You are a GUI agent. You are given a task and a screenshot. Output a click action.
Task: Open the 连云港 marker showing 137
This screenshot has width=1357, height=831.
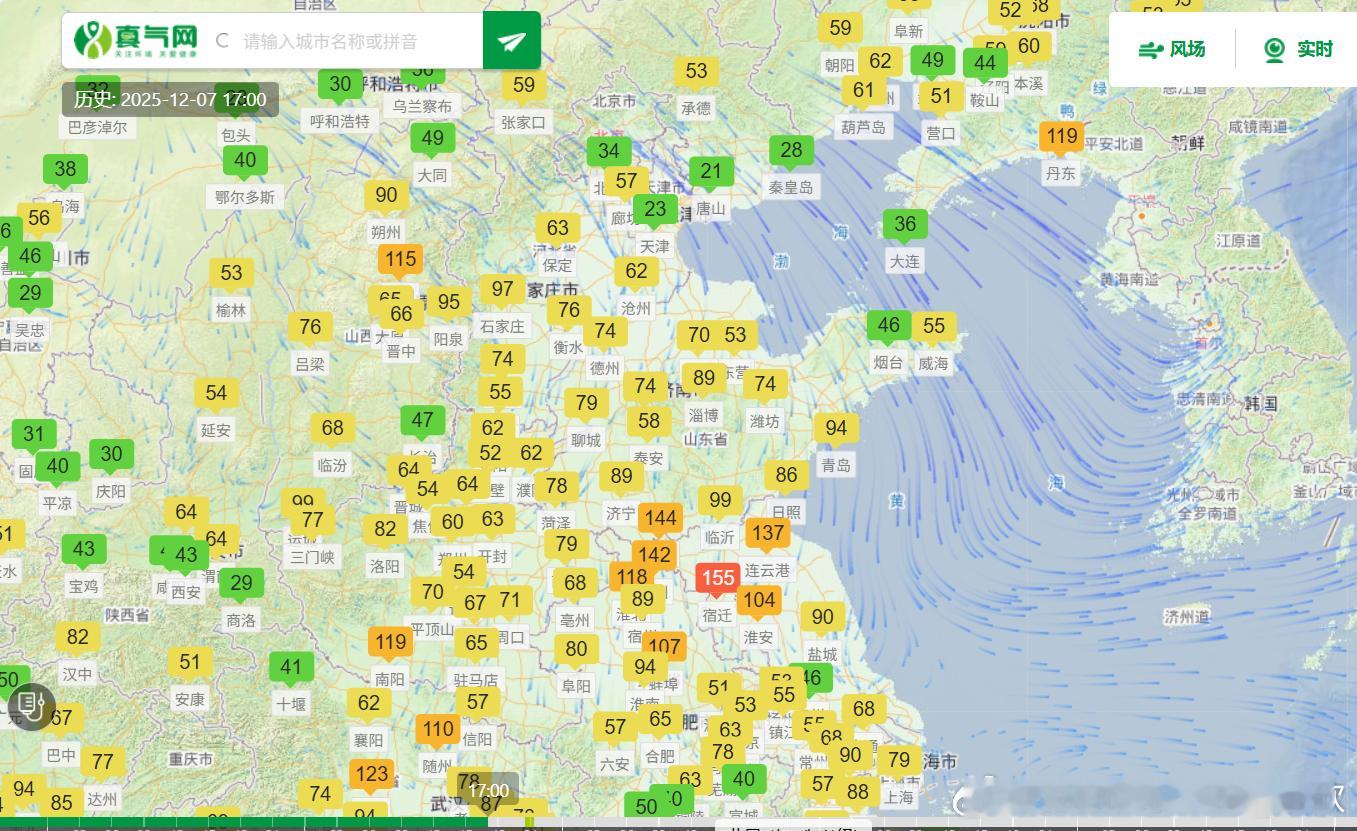click(x=767, y=534)
